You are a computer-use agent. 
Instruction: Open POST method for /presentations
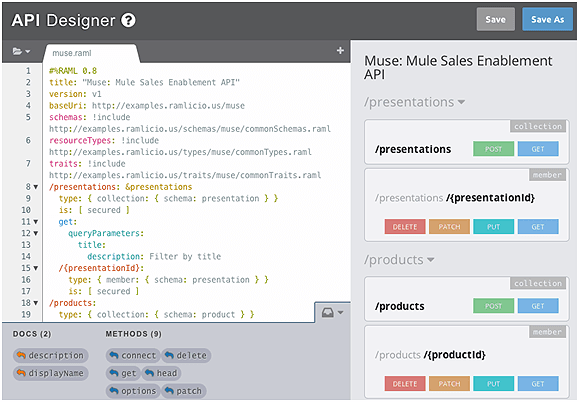[493, 149]
